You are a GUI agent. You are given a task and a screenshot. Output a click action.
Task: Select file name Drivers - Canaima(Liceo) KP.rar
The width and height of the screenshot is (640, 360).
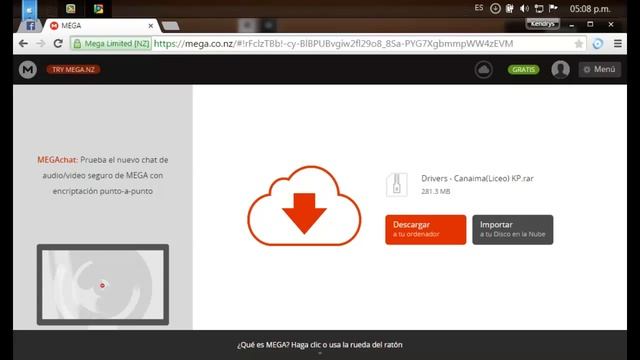[477, 178]
